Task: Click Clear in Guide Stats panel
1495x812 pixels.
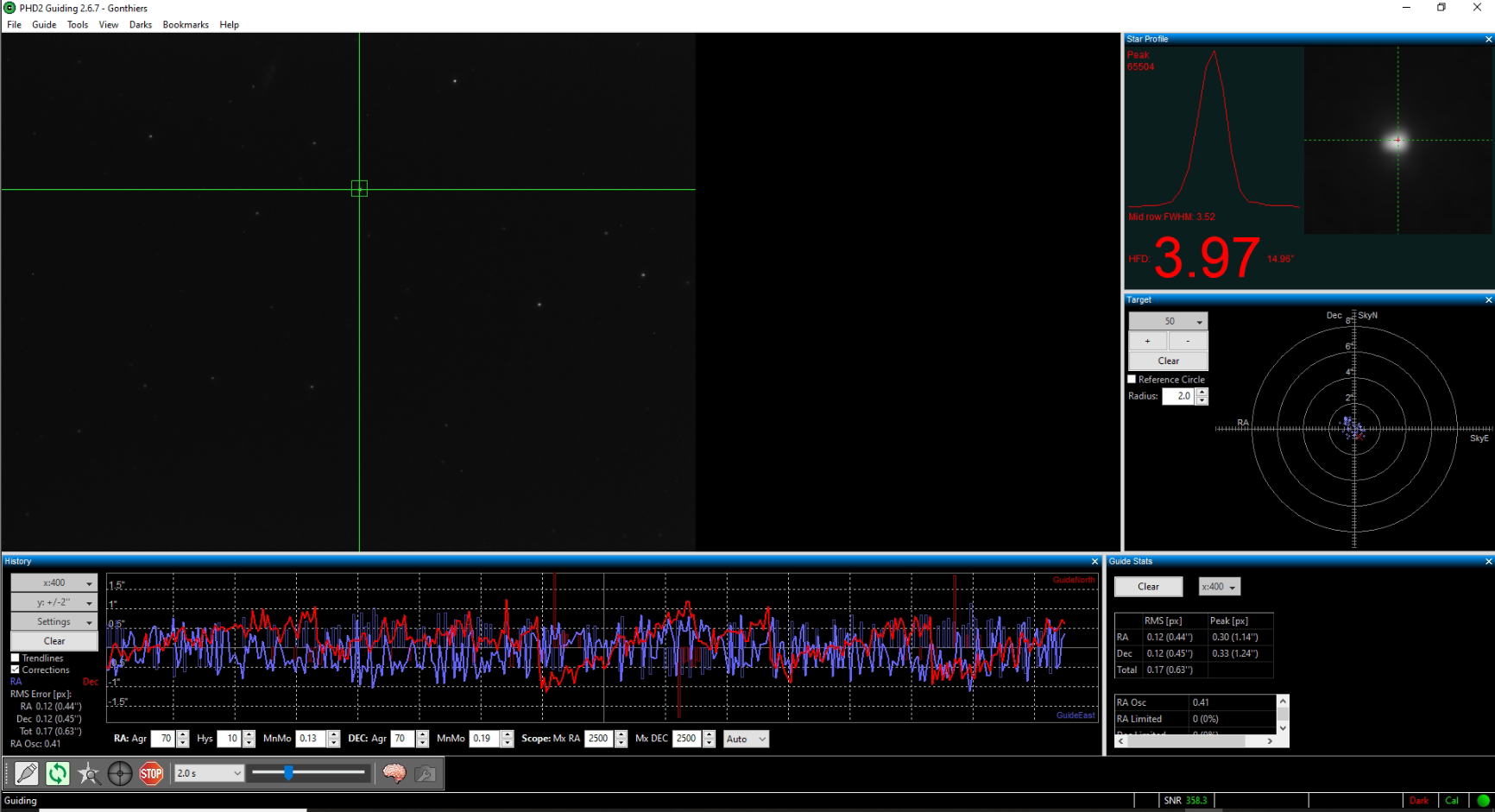Action: coord(1148,587)
